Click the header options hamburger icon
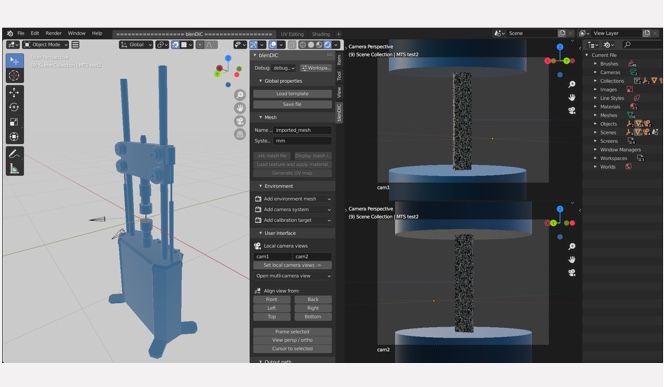664x387 pixels. coord(75,44)
